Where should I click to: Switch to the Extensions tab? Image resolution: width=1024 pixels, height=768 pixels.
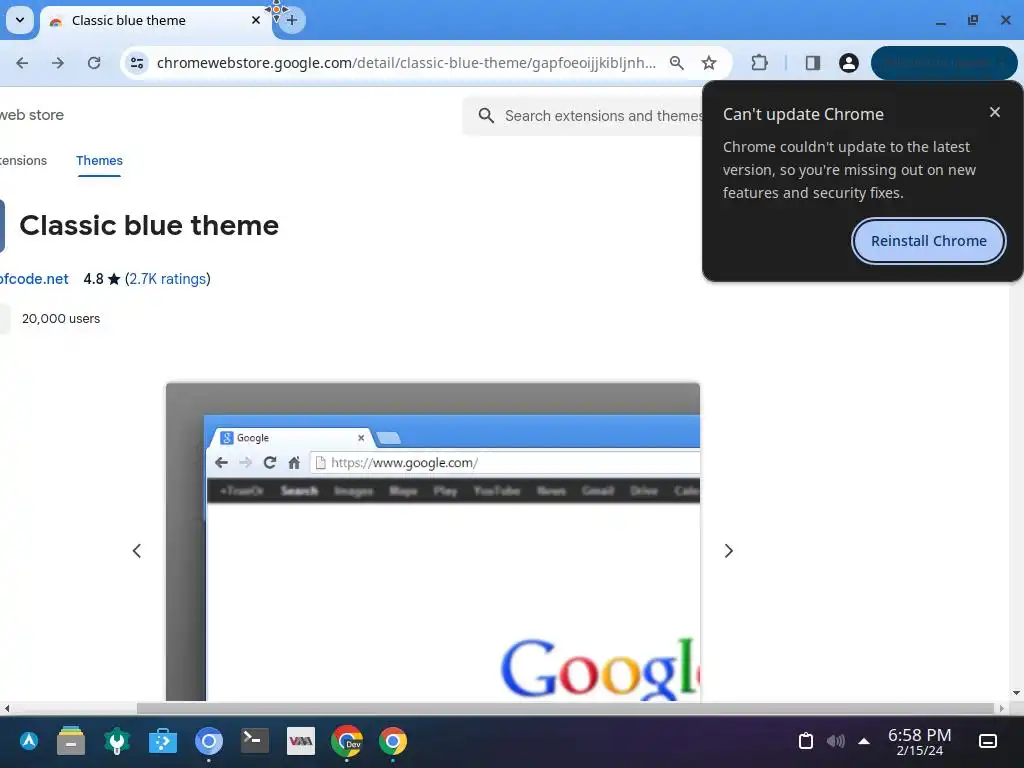click(x=24, y=161)
